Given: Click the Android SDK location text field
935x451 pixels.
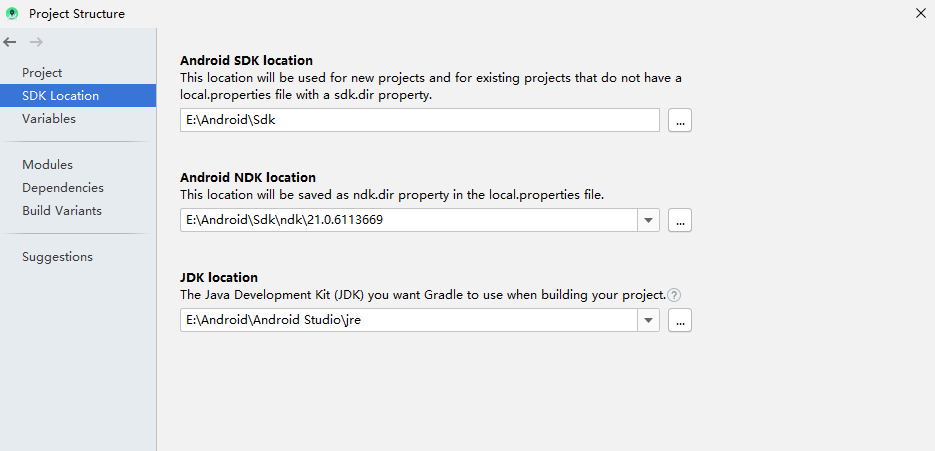Looking at the screenshot, I should [x=420, y=120].
